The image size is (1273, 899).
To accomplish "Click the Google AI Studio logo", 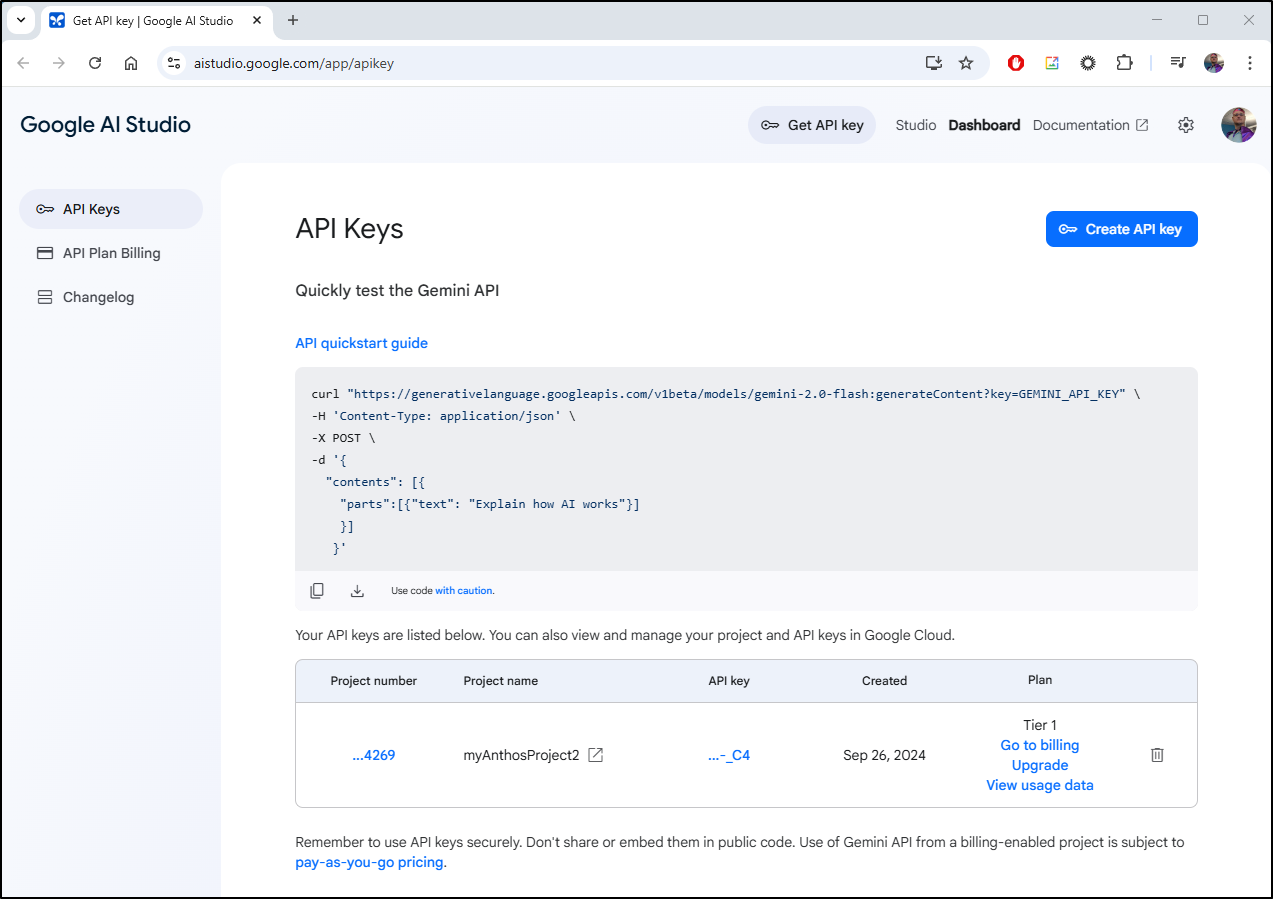I will click(105, 125).
